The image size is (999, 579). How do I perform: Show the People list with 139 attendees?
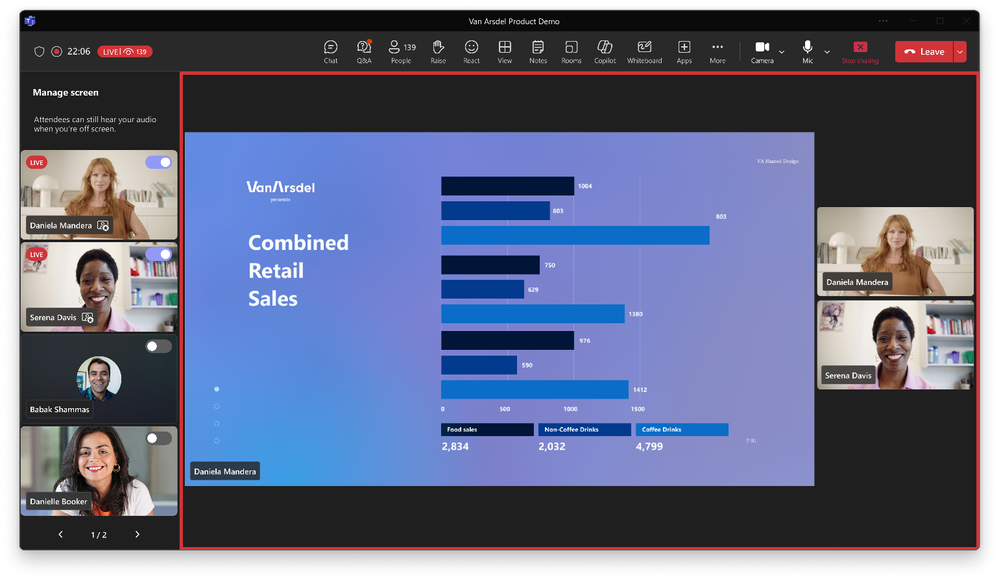401,52
